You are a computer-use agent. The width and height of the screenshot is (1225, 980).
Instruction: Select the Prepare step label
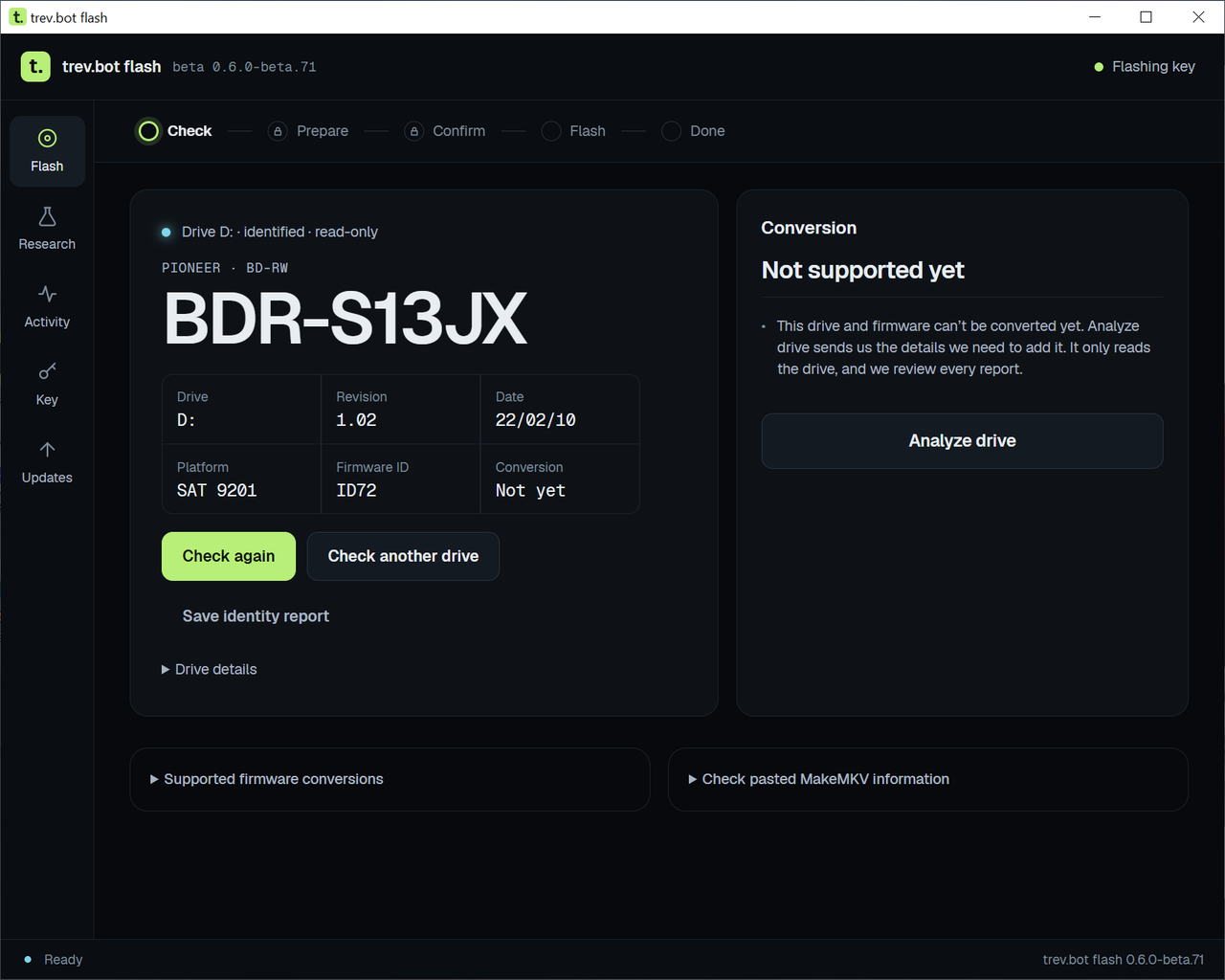[323, 131]
